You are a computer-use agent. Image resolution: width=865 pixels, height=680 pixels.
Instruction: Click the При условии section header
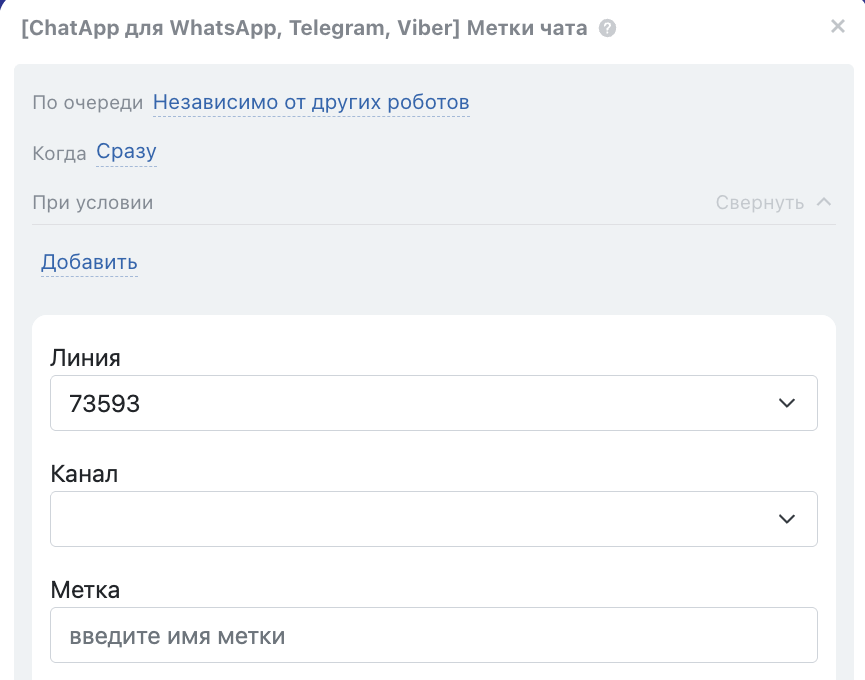(92, 203)
